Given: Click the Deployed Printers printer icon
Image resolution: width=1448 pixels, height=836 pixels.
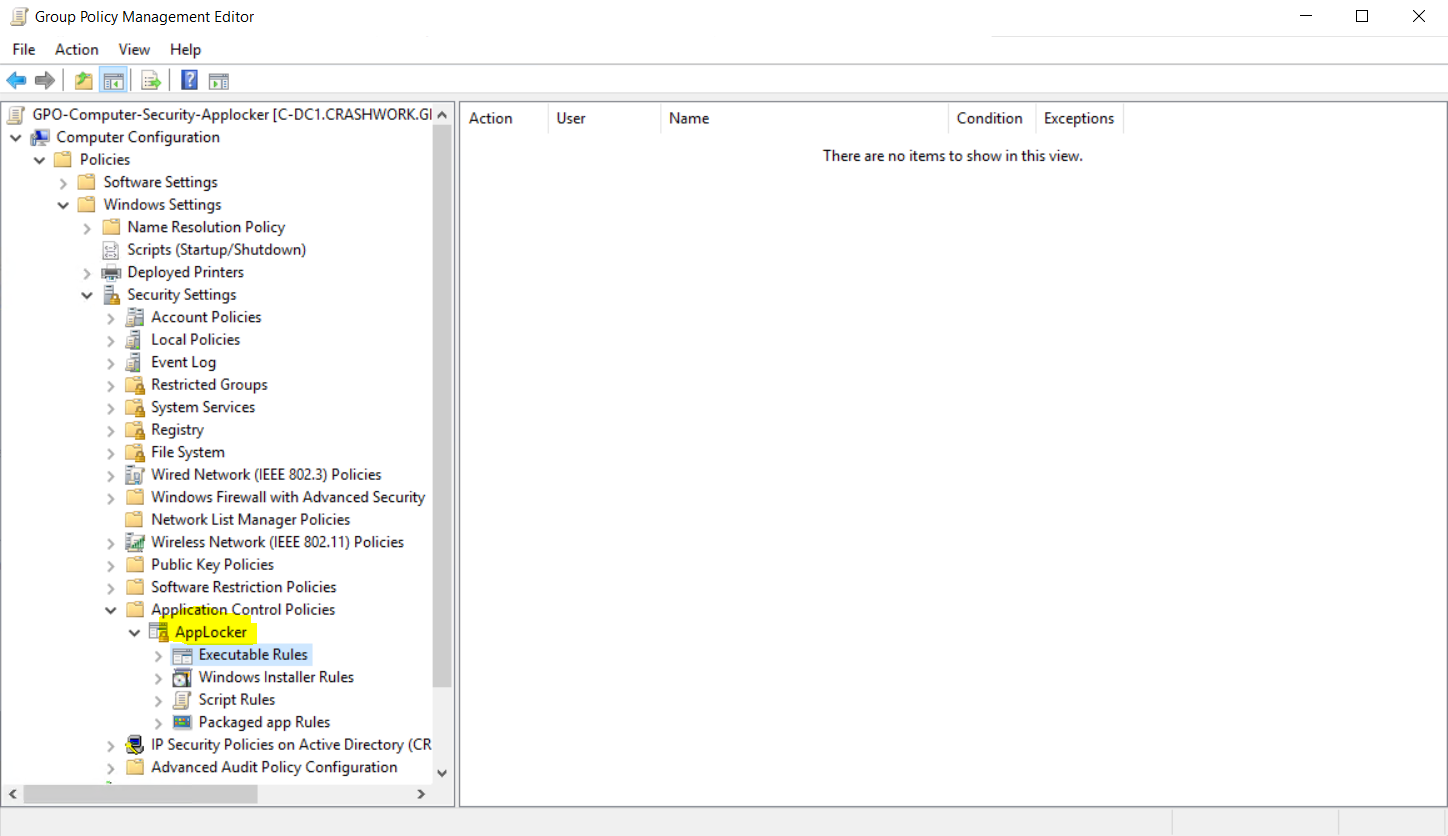Looking at the screenshot, I should [111, 272].
